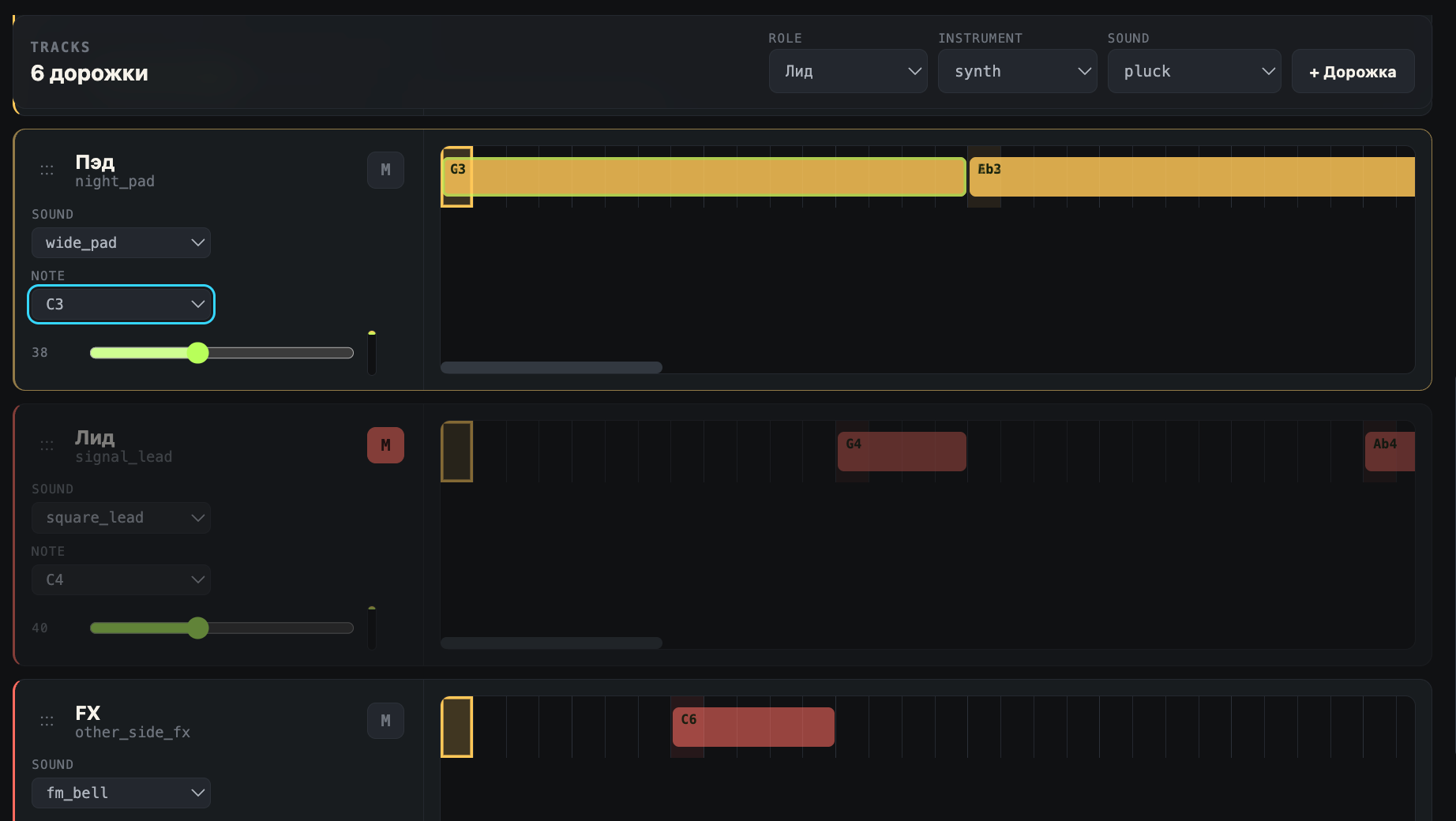Image resolution: width=1456 pixels, height=821 pixels.
Task: Click the Пэд track title
Action: (x=95, y=162)
